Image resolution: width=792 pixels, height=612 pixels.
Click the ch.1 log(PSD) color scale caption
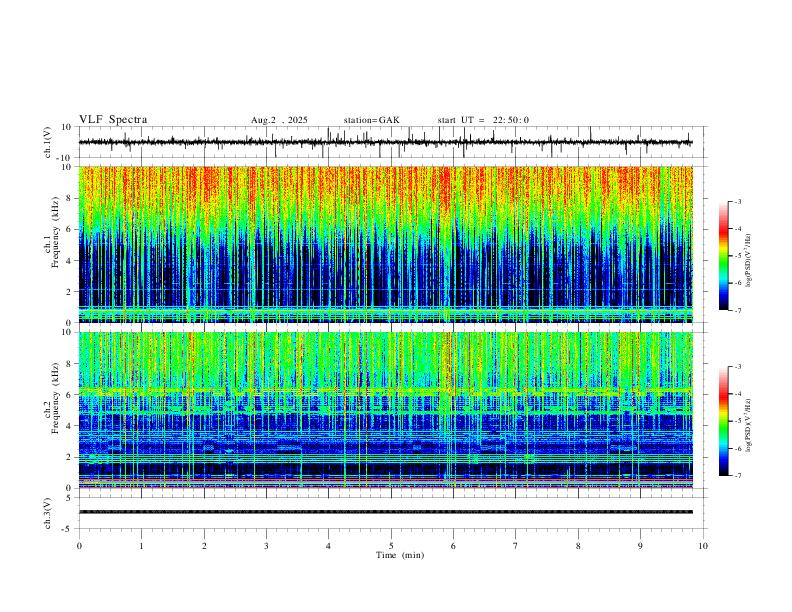(x=749, y=261)
